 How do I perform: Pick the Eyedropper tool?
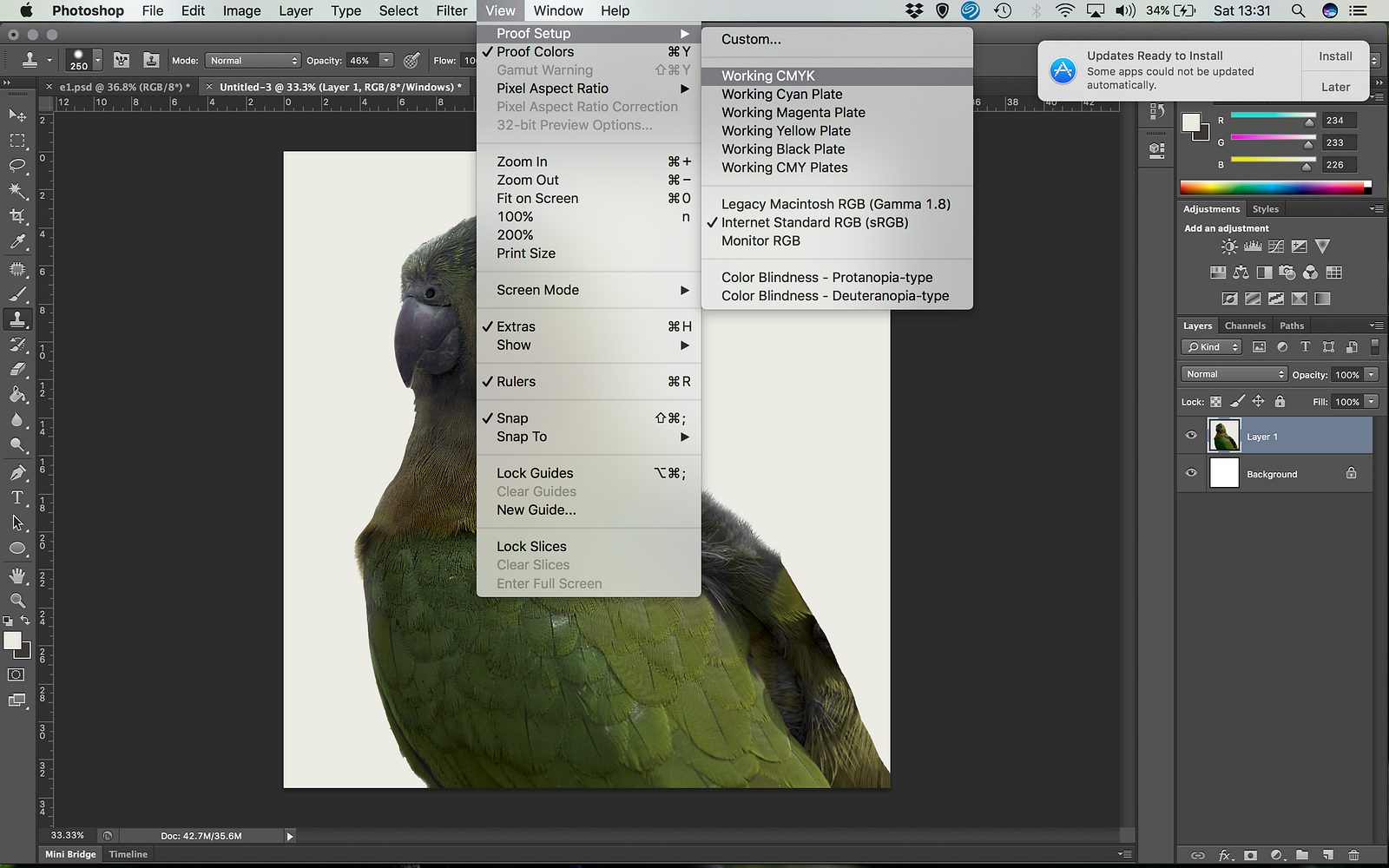click(x=17, y=242)
